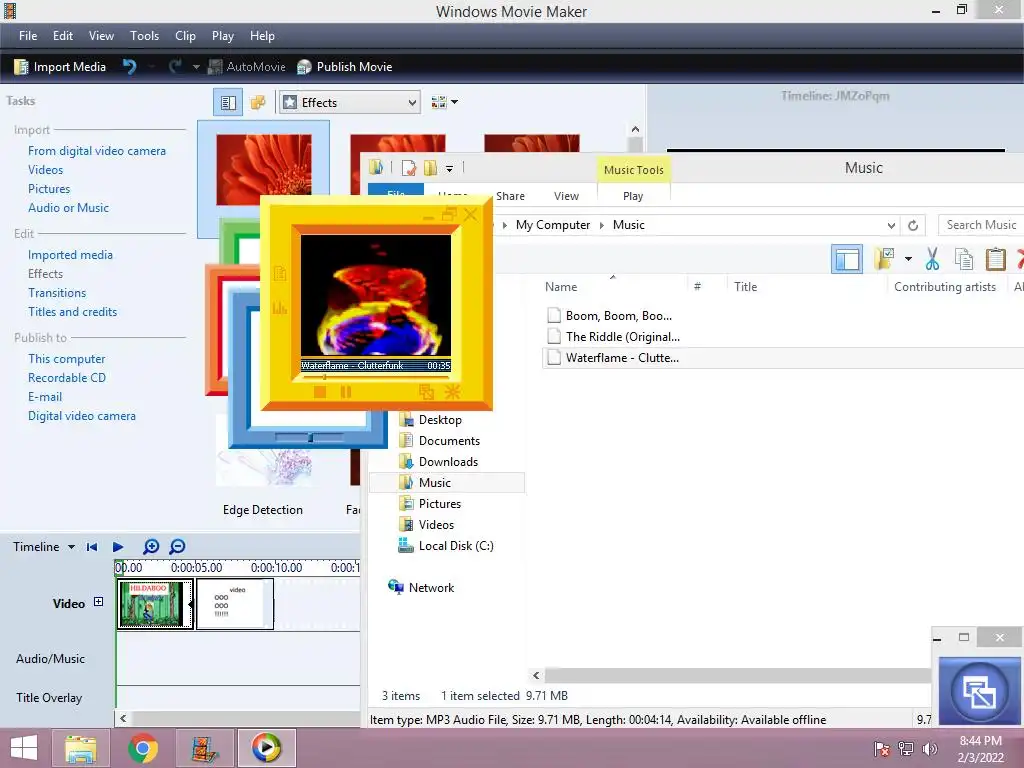Open the Play menu in Movie Maker
1024x768 pixels.
[x=223, y=36]
